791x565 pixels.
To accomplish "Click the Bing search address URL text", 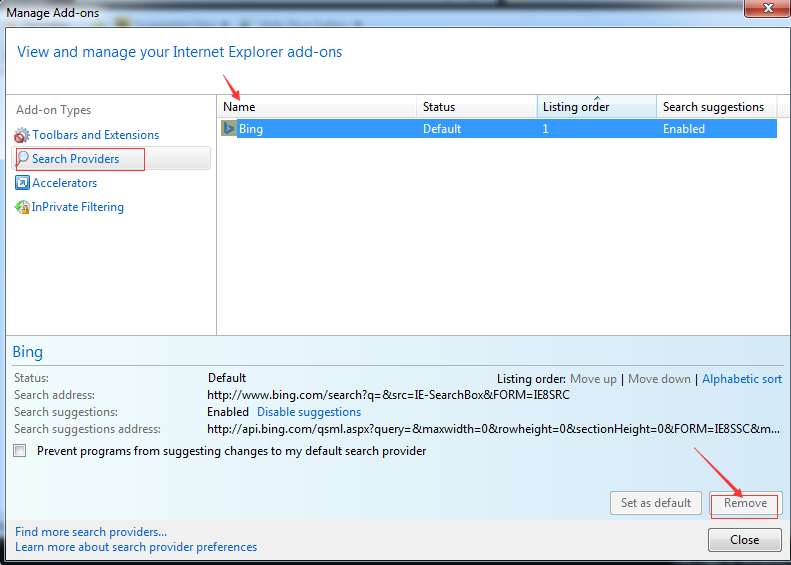I will (x=388, y=394).
